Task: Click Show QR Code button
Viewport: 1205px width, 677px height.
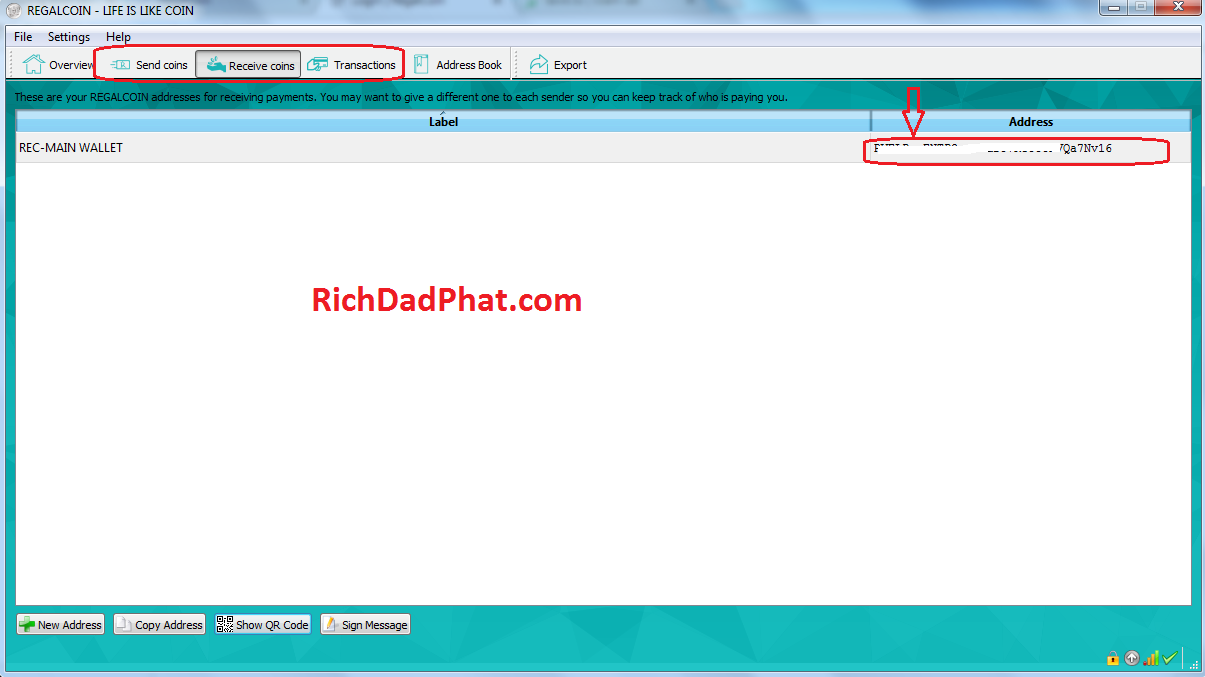Action: (263, 625)
